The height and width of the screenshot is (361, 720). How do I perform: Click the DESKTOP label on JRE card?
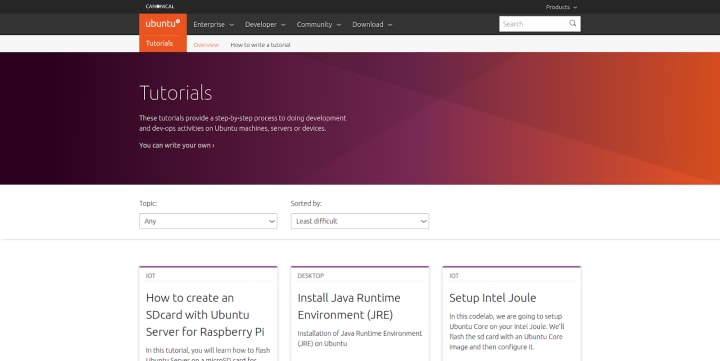[310, 276]
